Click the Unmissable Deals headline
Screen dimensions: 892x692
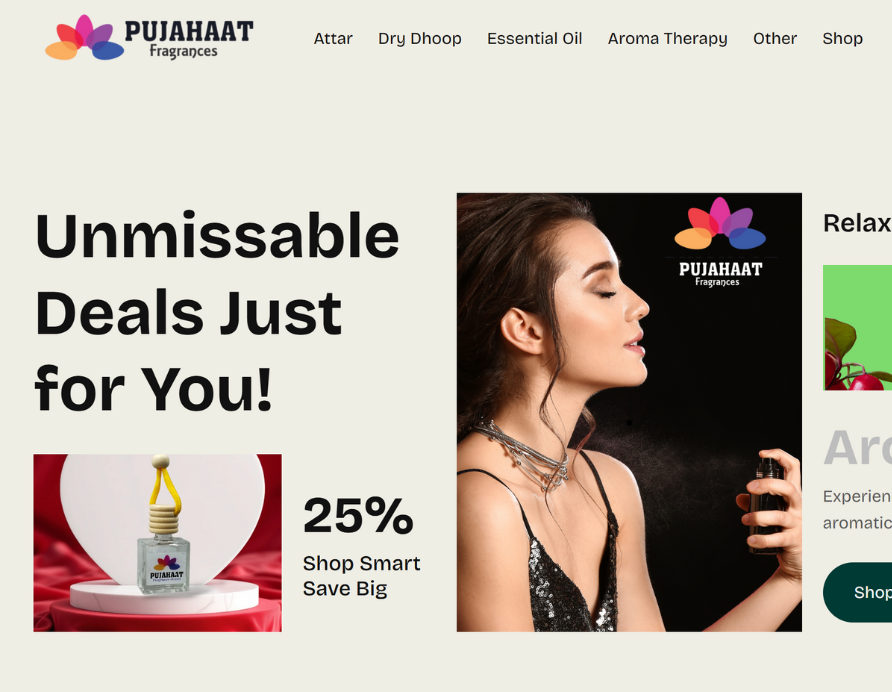point(217,312)
